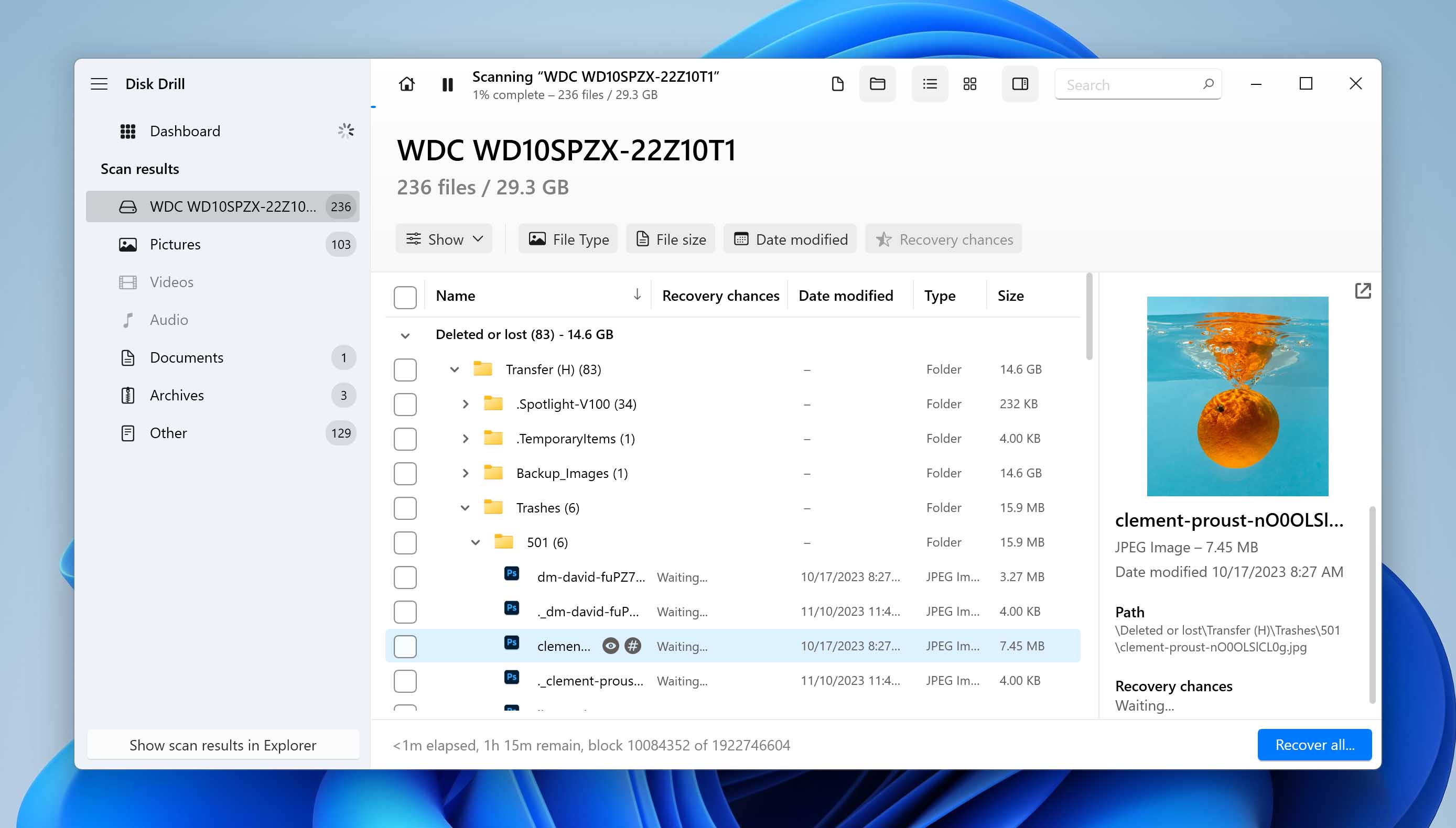
Task: Check the clemen... file checkbox
Action: (x=405, y=647)
